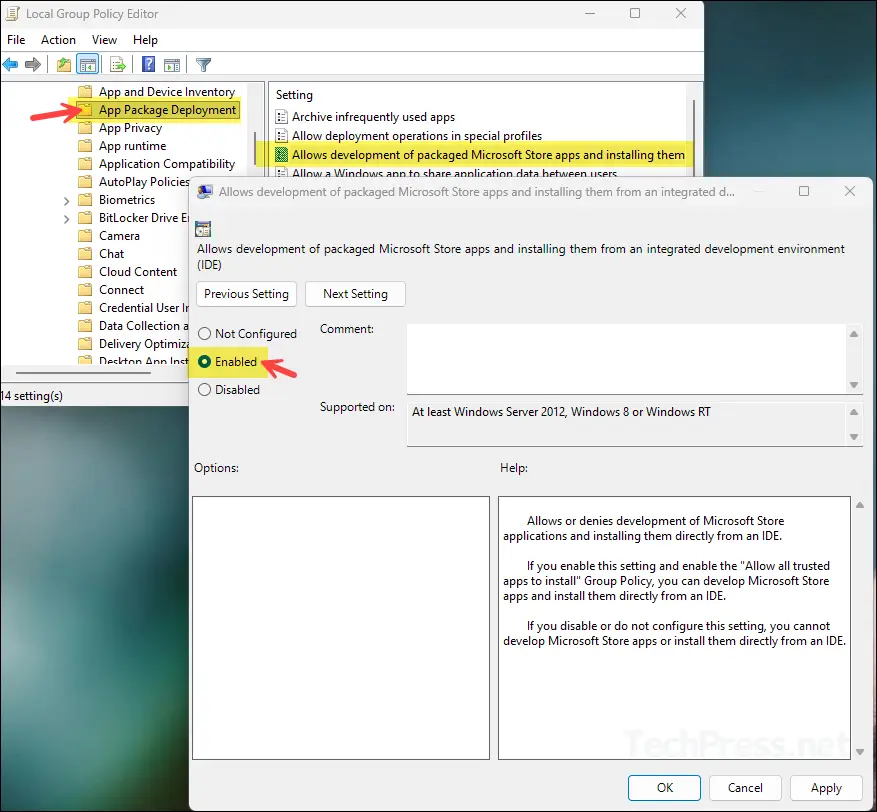Select the Up one level folder icon
The width and height of the screenshot is (877, 812).
[62, 64]
